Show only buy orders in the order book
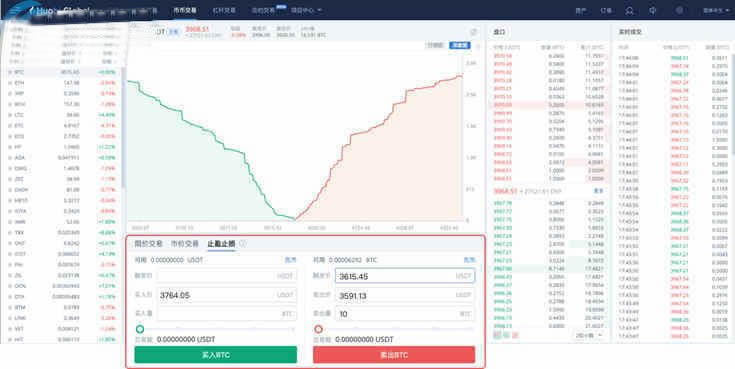 (x=506, y=335)
